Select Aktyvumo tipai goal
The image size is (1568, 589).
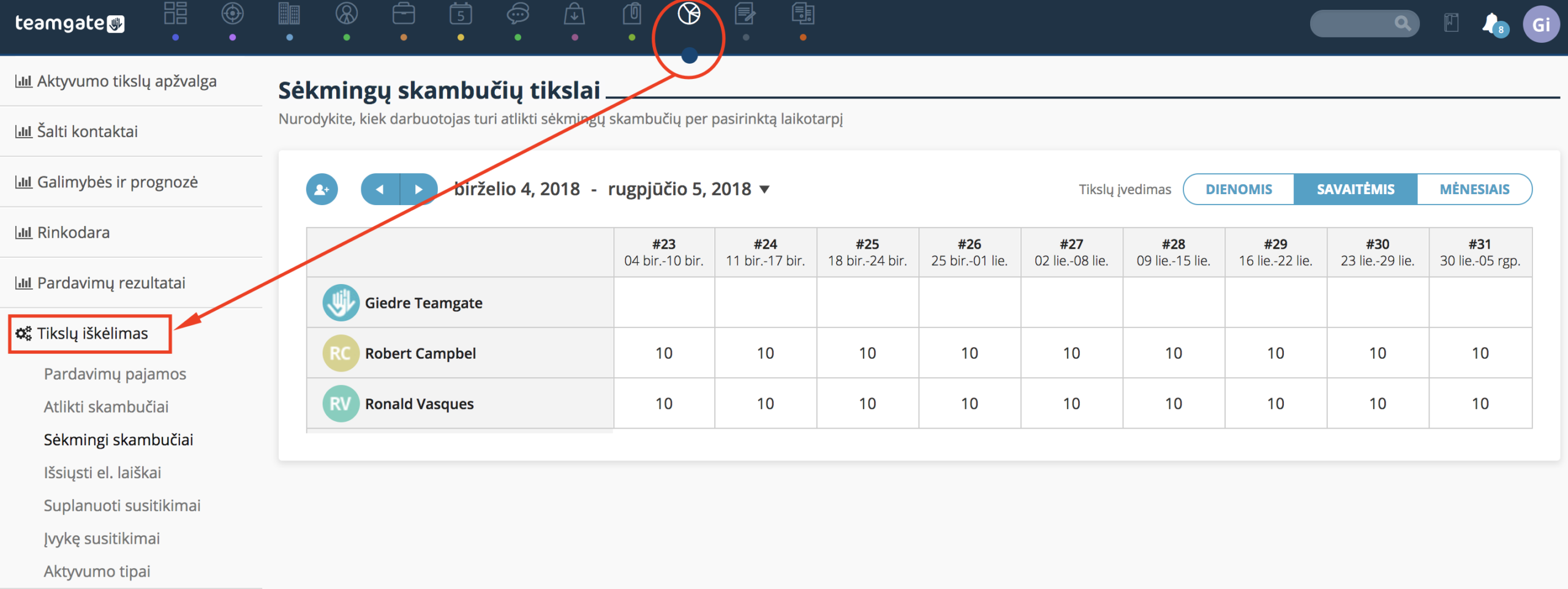click(97, 572)
